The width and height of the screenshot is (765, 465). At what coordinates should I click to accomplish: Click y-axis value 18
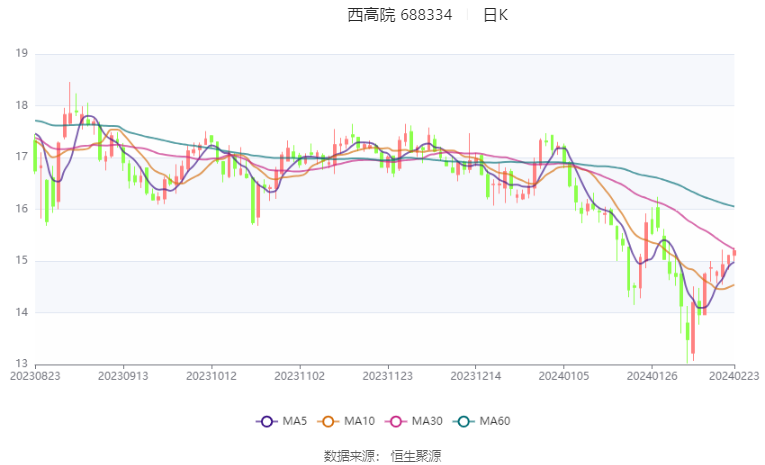pyautogui.click(x=21, y=105)
